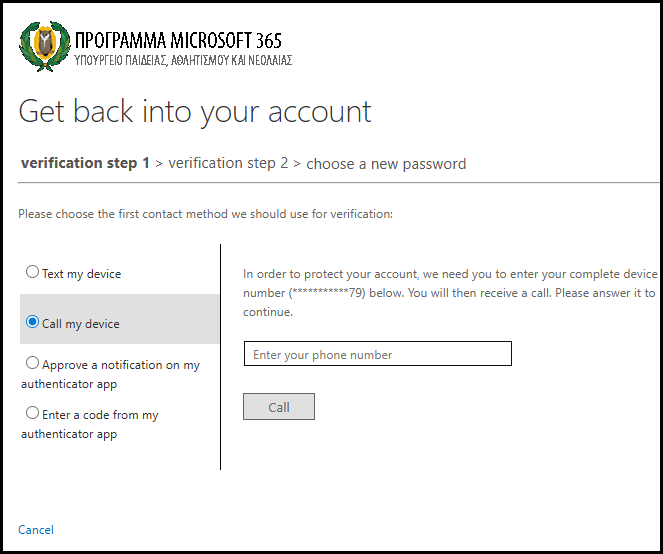Select the 'Text my device' radio button

pos(33,272)
